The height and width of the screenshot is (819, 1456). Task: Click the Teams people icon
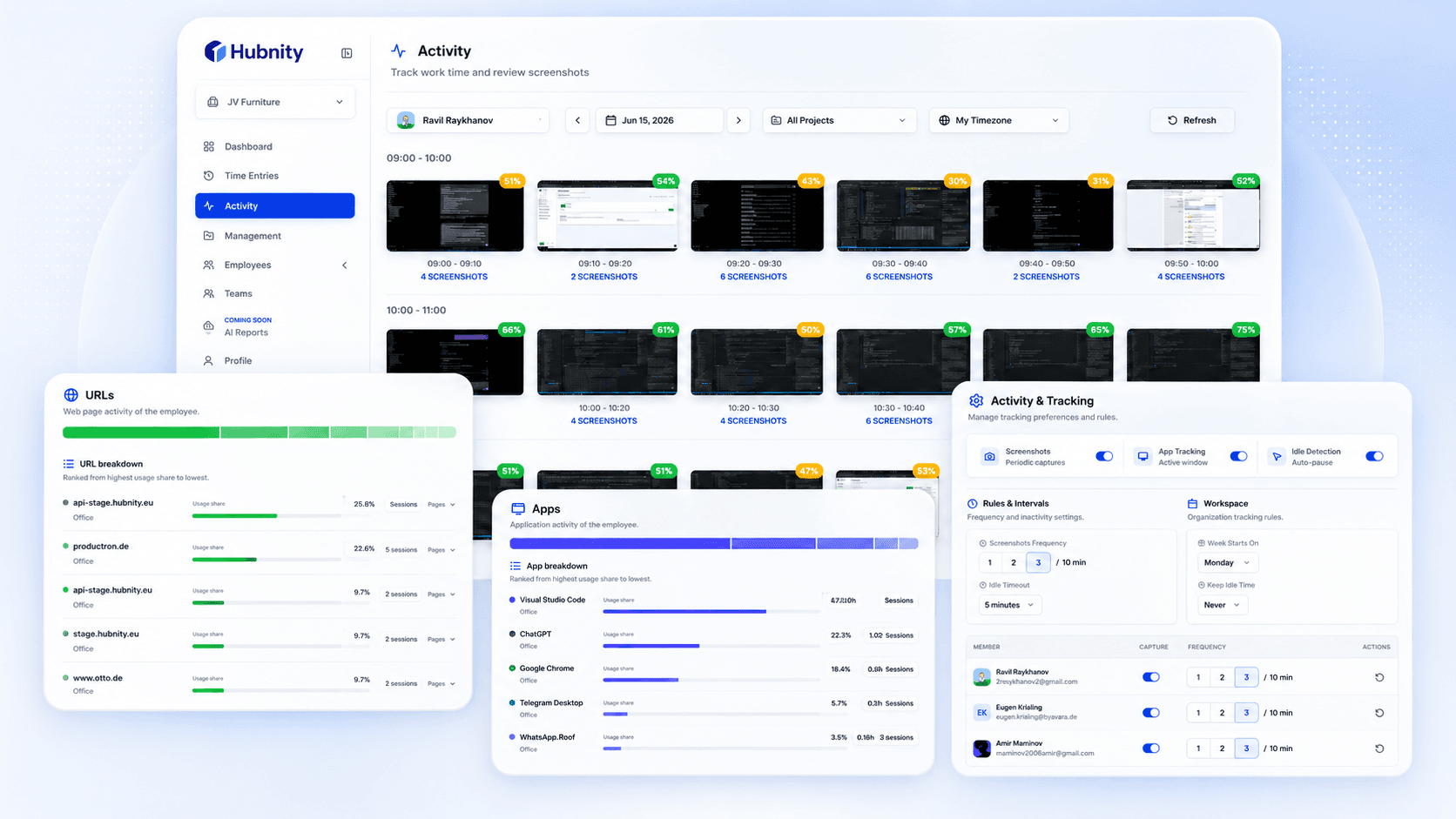[209, 293]
